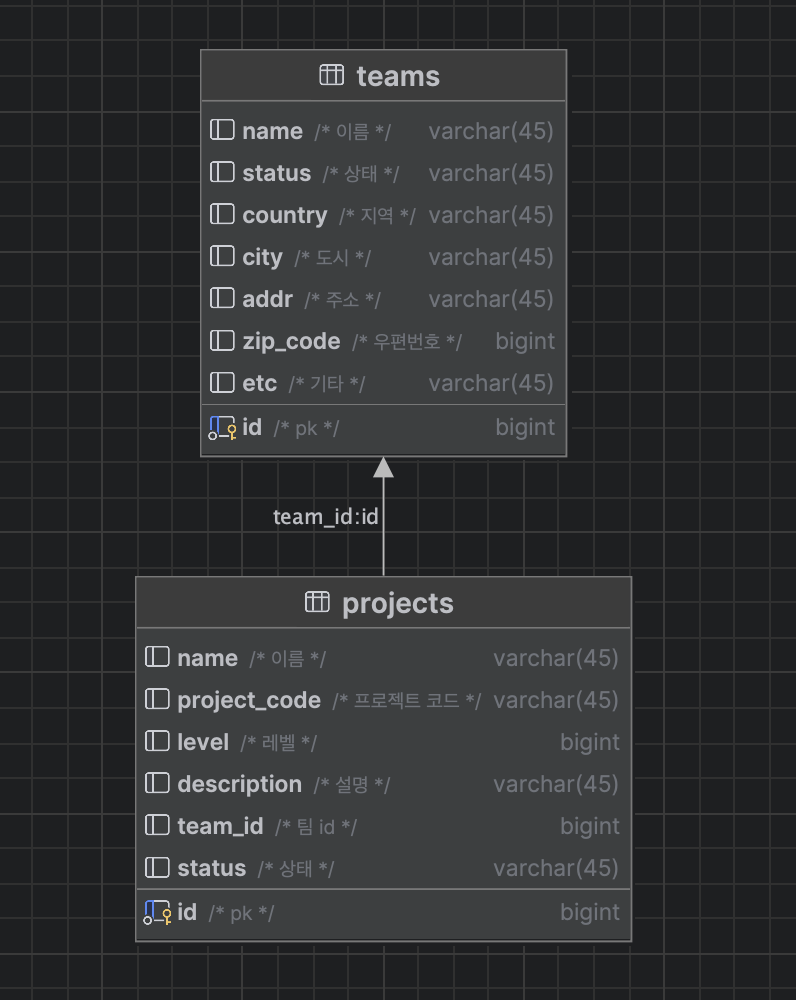Image resolution: width=796 pixels, height=1000 pixels.
Task: Click name column text in projects table
Action: pyautogui.click(x=207, y=658)
